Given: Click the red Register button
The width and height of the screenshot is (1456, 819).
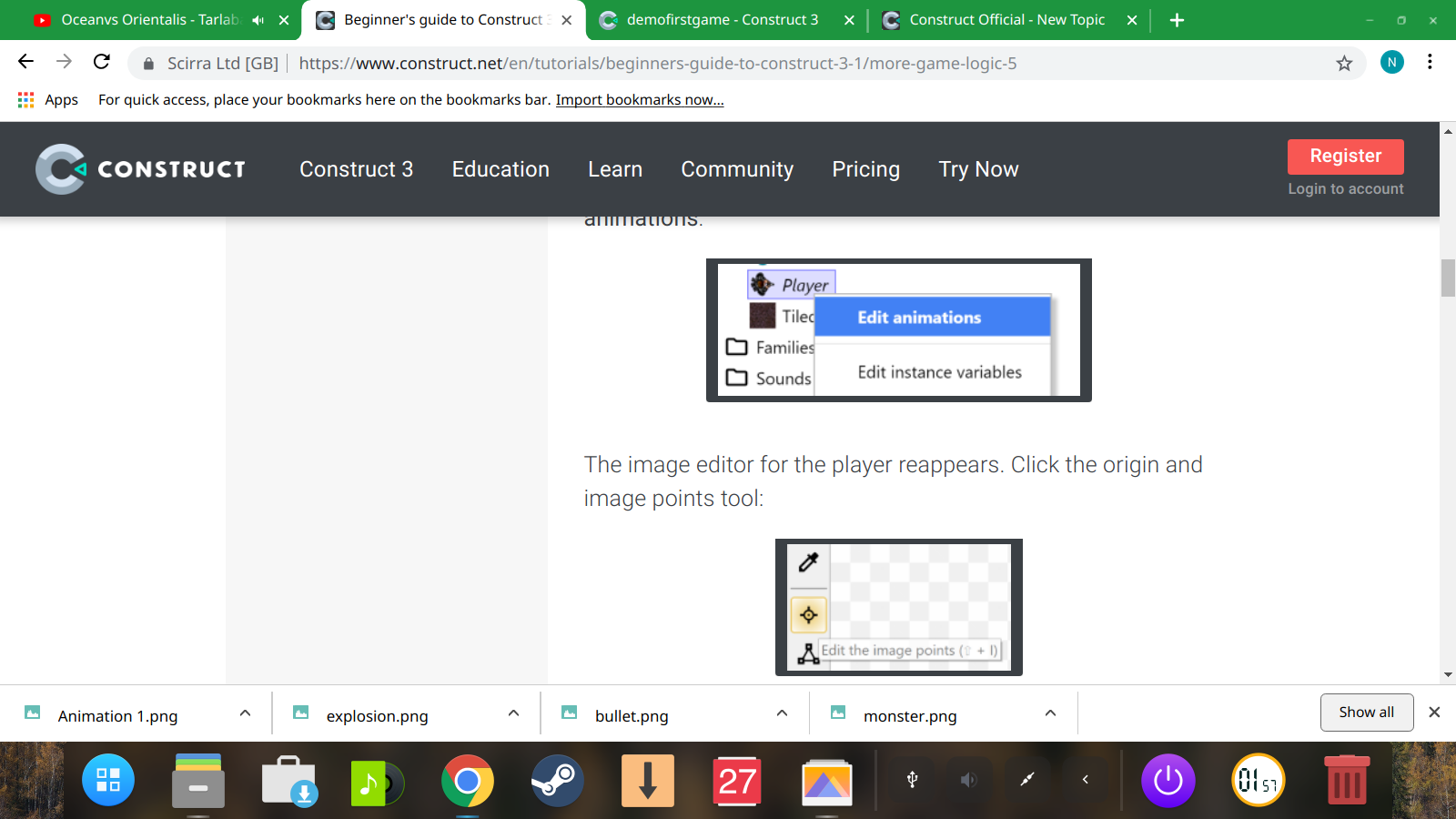Looking at the screenshot, I should pos(1345,156).
